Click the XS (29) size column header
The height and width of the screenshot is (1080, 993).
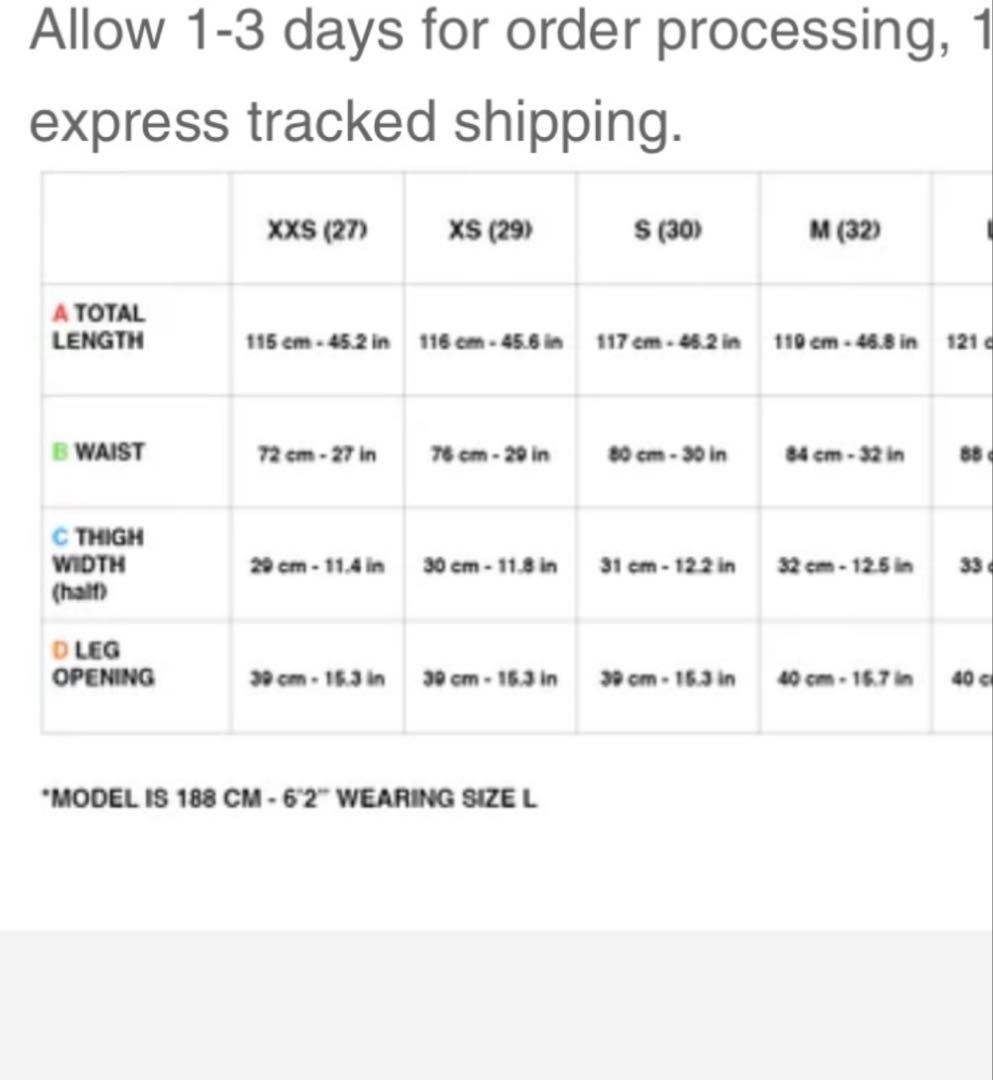click(490, 231)
